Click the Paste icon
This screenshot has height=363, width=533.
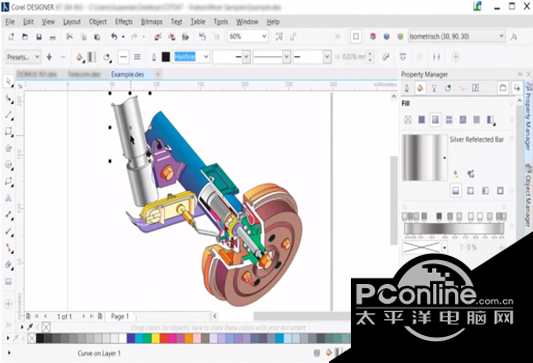97,37
